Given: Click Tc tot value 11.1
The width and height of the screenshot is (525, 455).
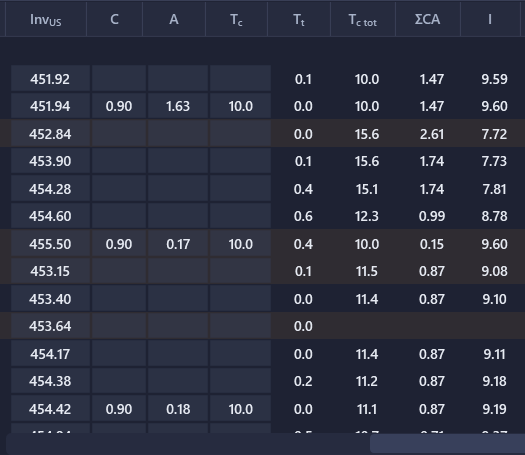Looking at the screenshot, I should click(x=367, y=409).
